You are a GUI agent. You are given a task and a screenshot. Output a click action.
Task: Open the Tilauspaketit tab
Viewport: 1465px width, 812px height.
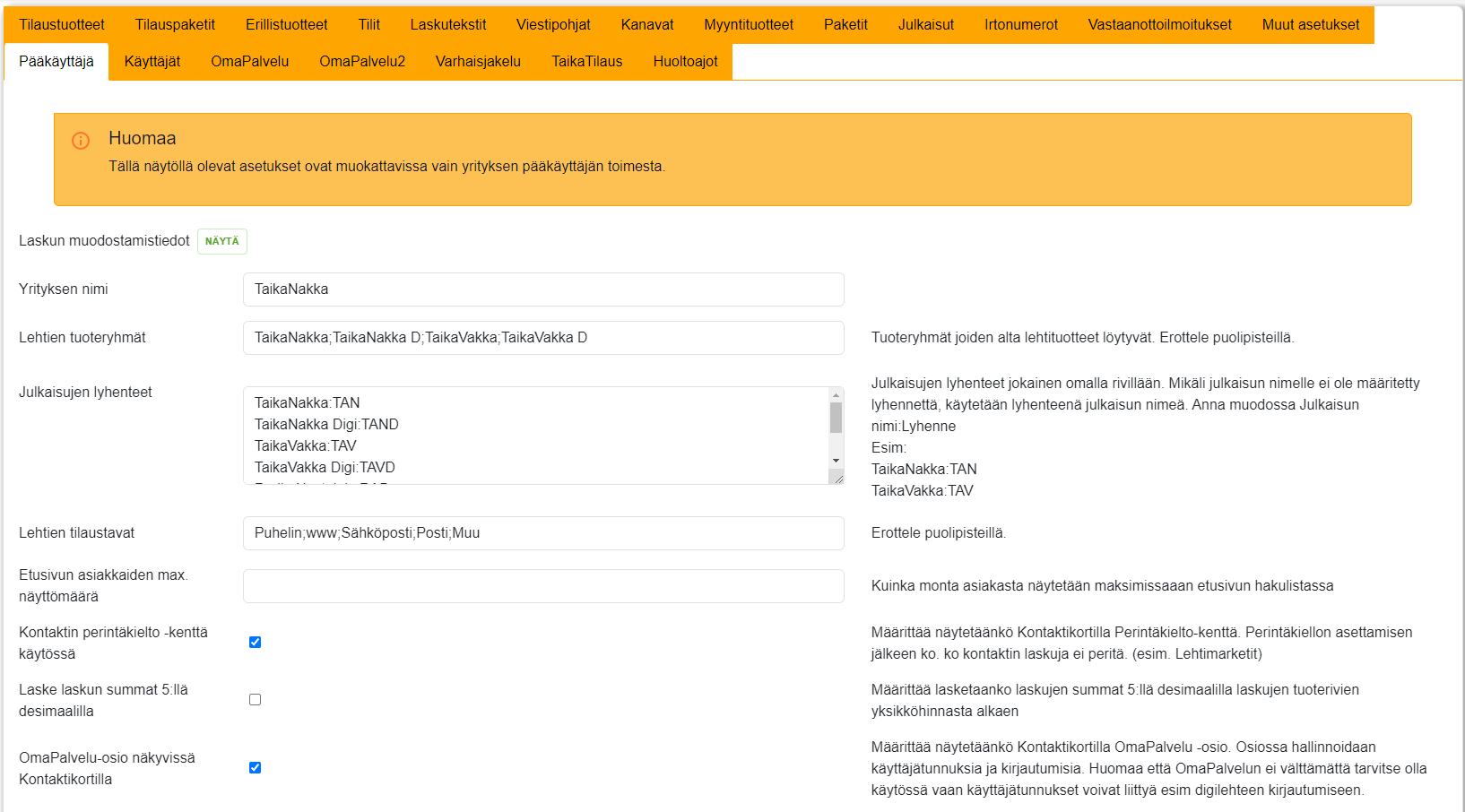[175, 25]
